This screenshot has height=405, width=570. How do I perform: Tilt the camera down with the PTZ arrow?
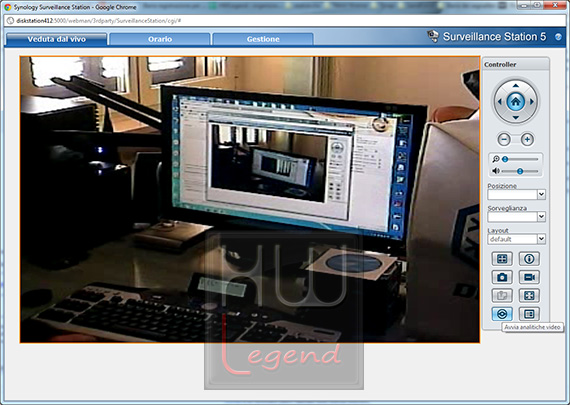point(515,117)
